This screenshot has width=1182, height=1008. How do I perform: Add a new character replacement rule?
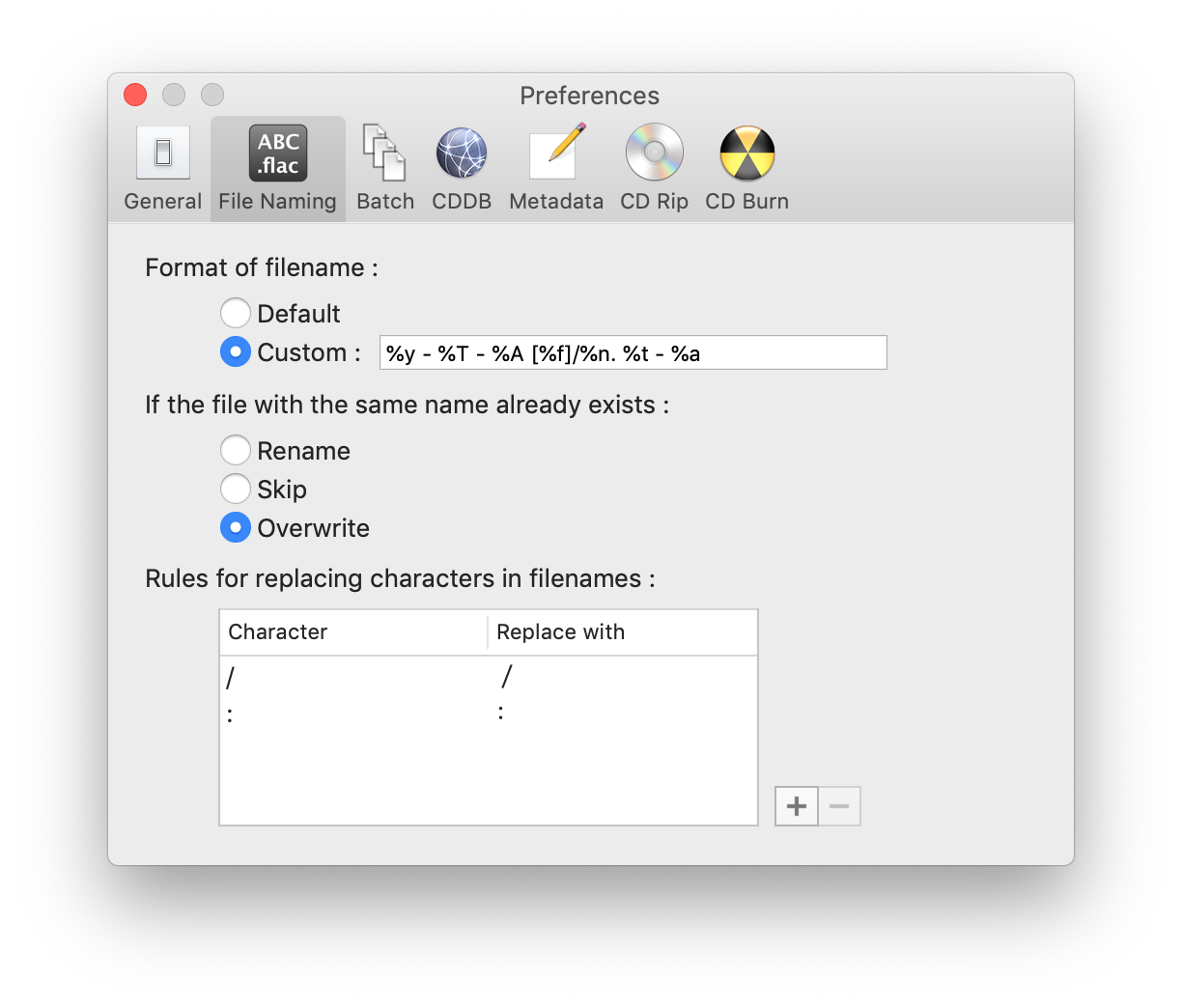(796, 805)
